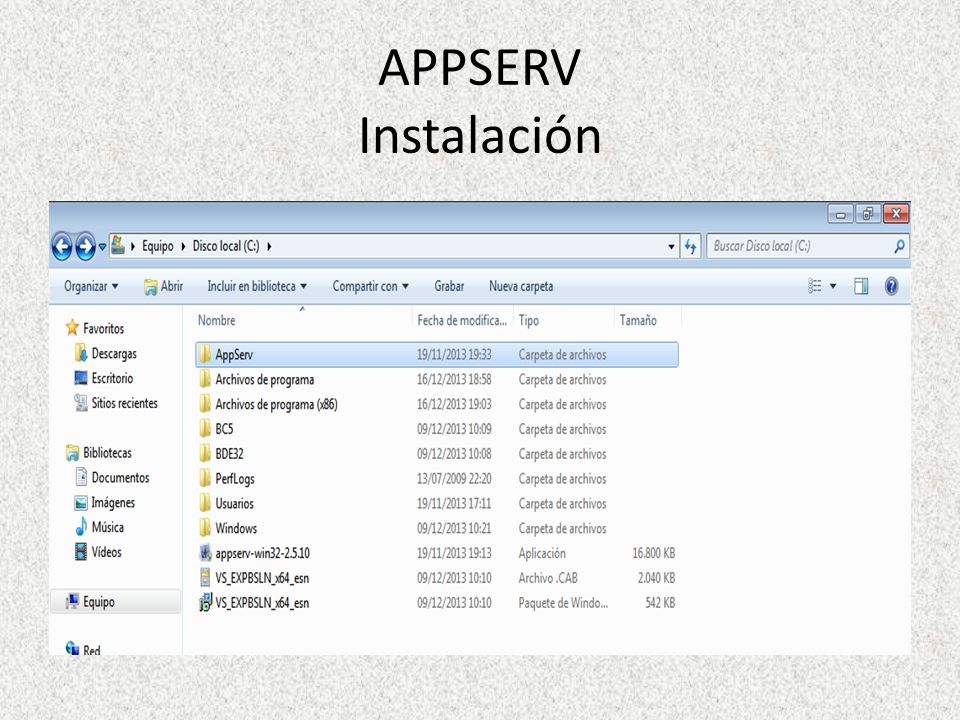Click Grabar in the toolbar
The height and width of the screenshot is (720, 960).
pyautogui.click(x=449, y=286)
